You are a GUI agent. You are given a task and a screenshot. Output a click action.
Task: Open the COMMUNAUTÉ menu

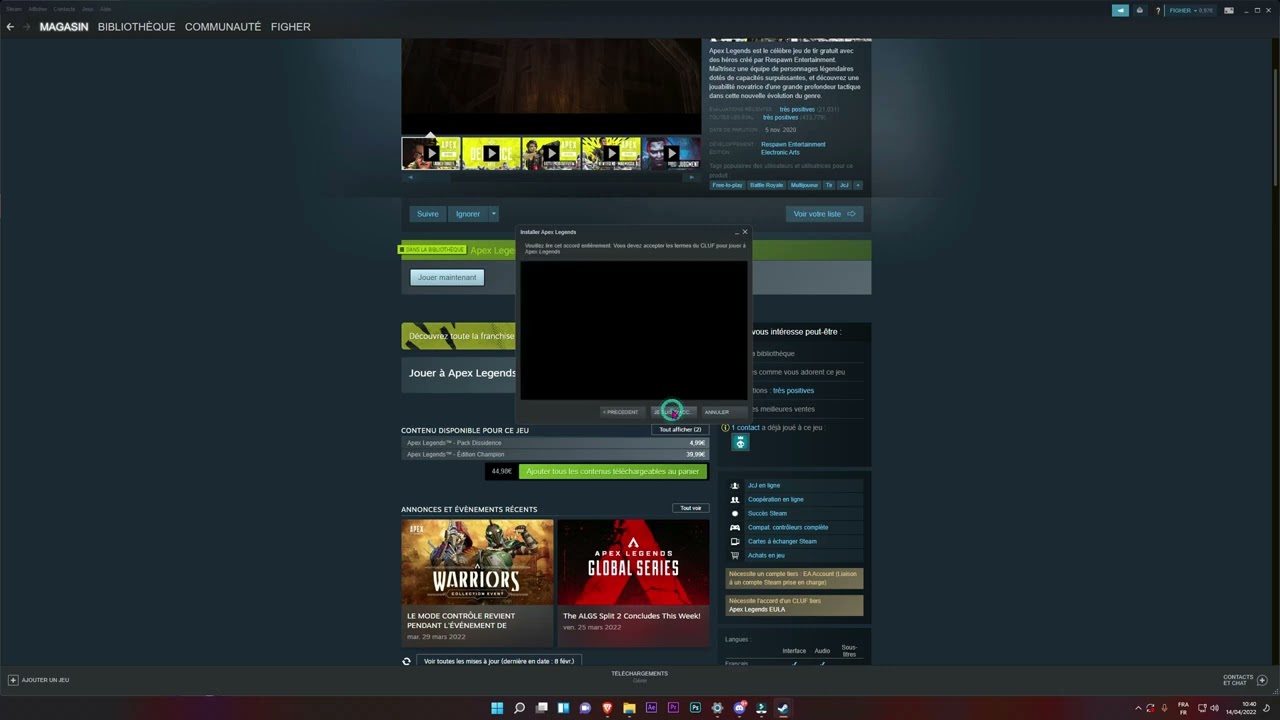223,27
